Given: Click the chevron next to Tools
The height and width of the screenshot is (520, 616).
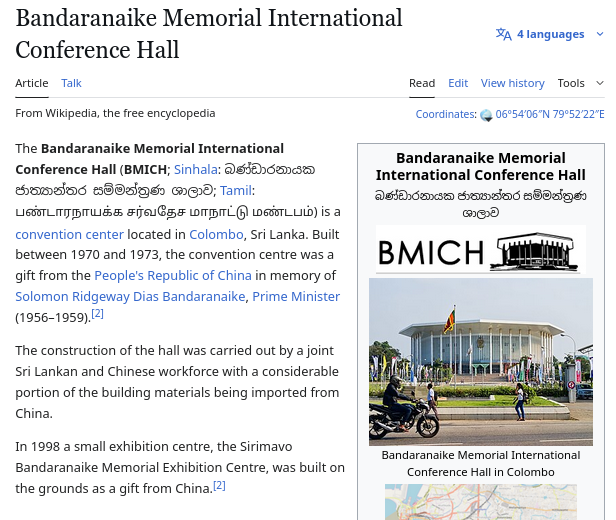Looking at the screenshot, I should 600,83.
